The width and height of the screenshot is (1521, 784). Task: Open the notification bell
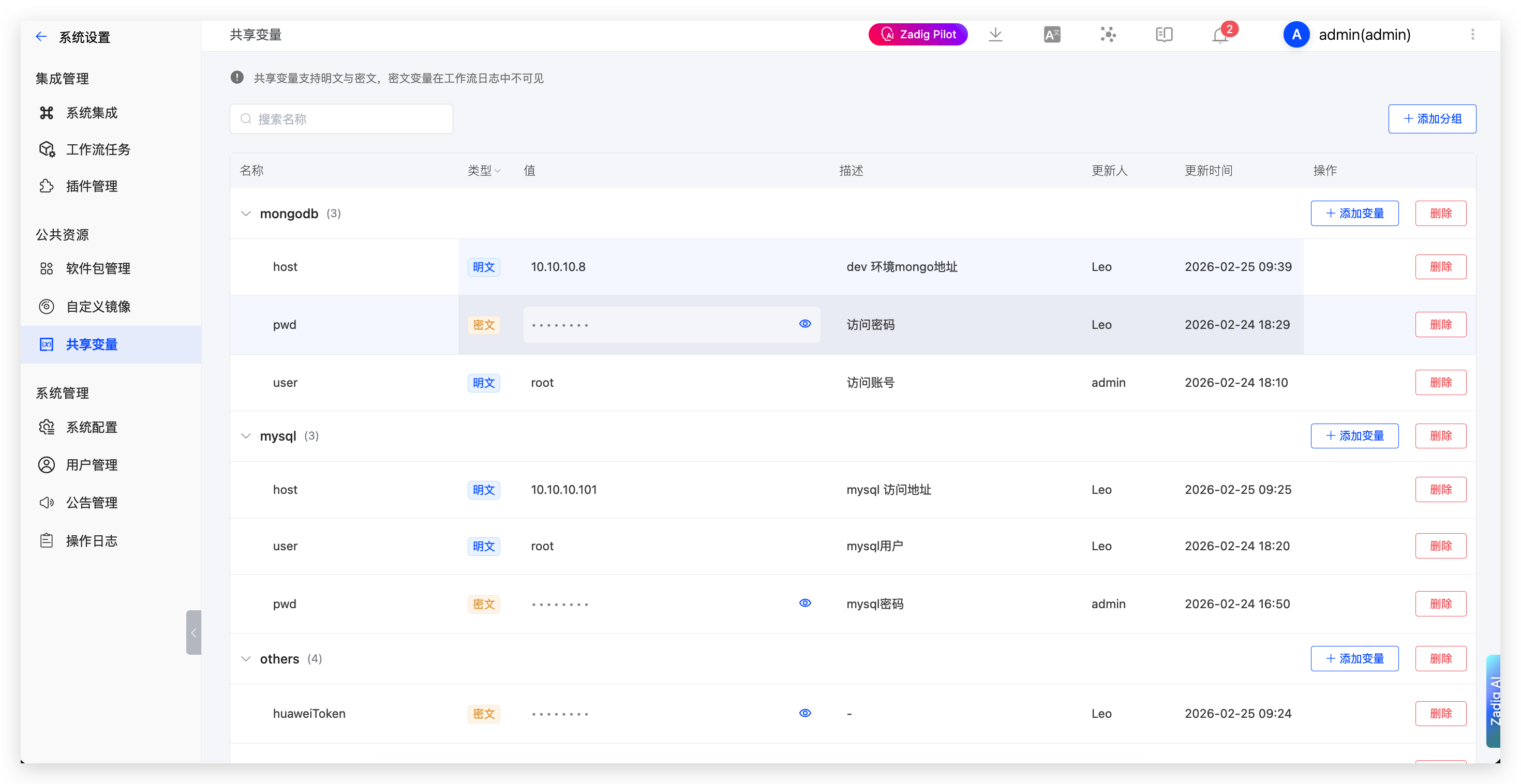coord(1220,35)
